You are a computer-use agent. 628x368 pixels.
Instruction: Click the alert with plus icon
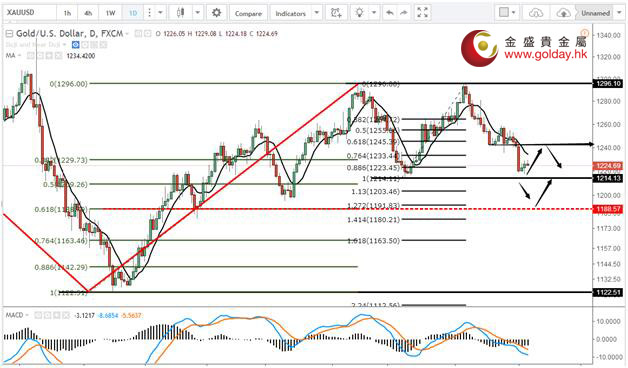pyautogui.click(x=336, y=13)
